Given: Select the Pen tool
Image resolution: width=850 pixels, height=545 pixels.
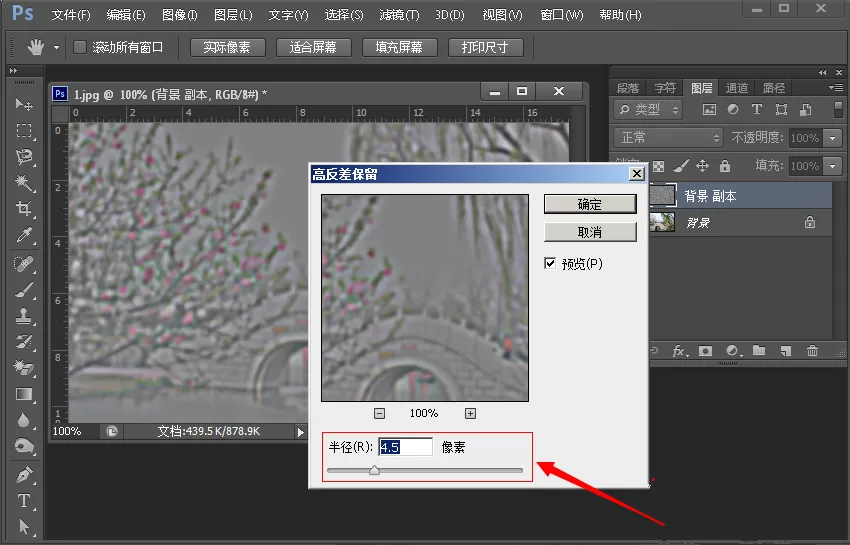Looking at the screenshot, I should pos(24,475).
